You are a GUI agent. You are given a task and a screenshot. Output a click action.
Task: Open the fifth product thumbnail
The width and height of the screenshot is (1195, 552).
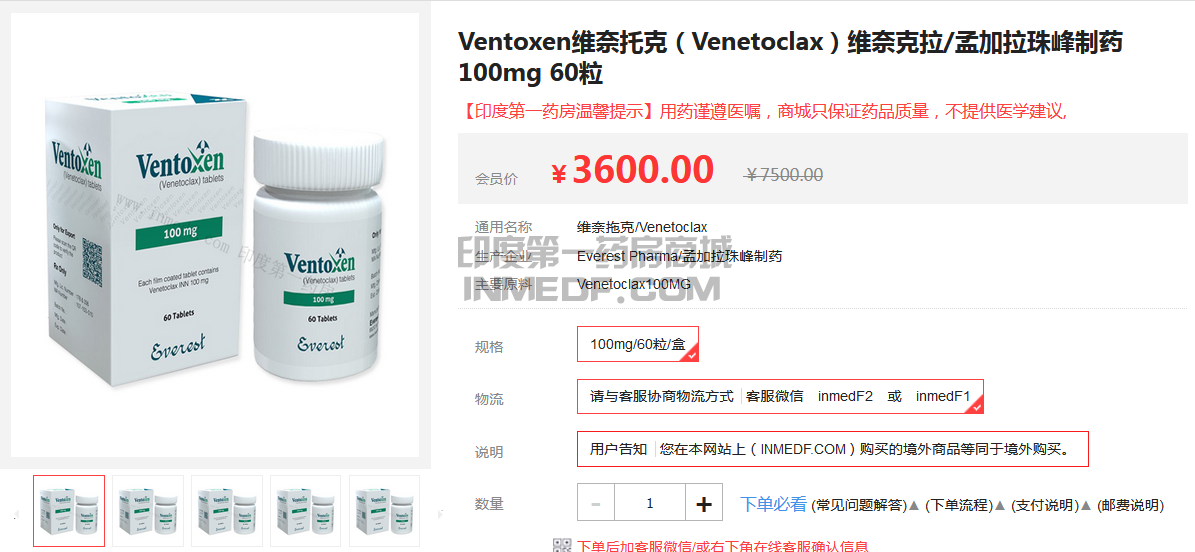(384, 511)
